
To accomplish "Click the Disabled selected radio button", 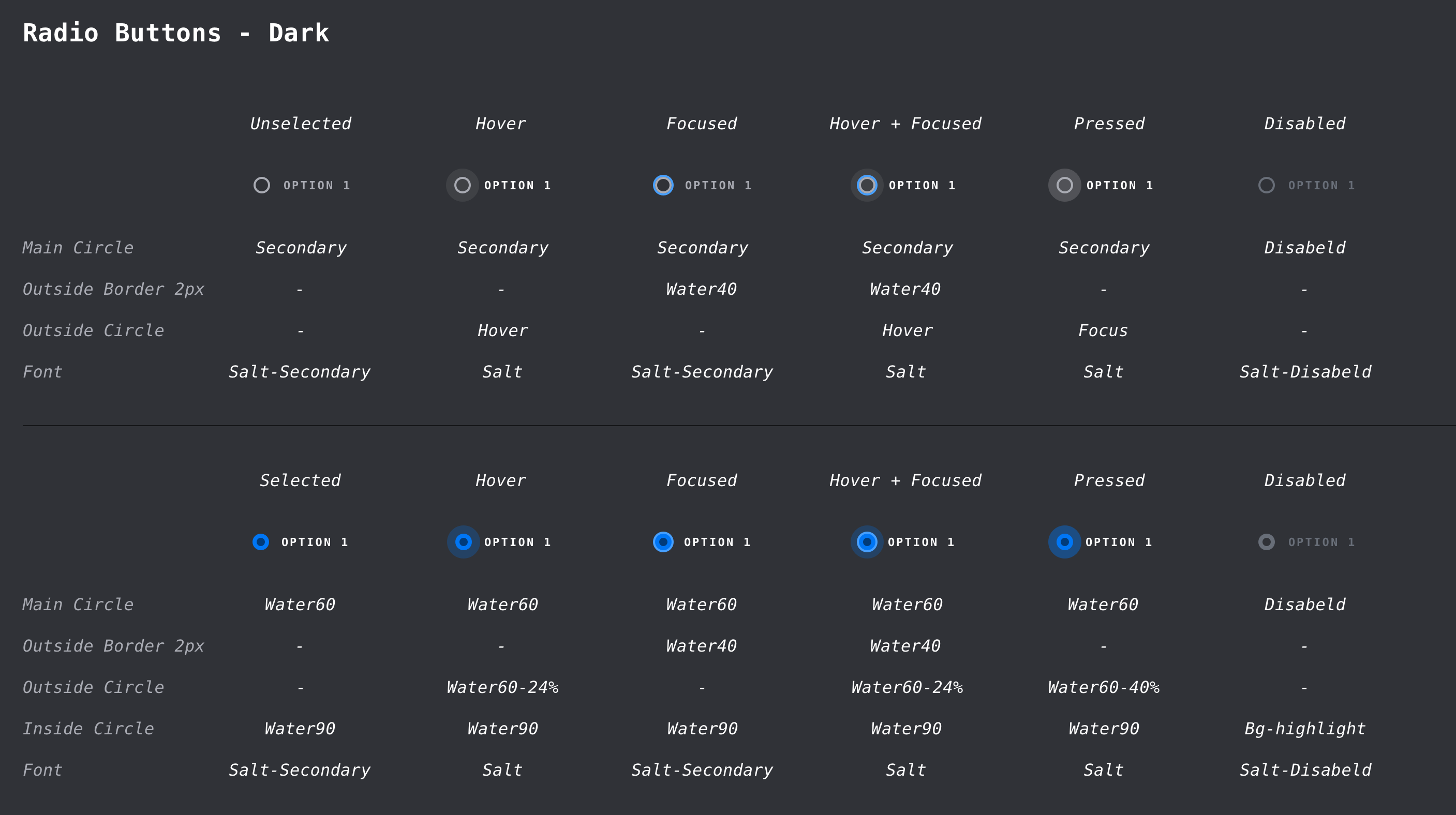I will pyautogui.click(x=1266, y=542).
